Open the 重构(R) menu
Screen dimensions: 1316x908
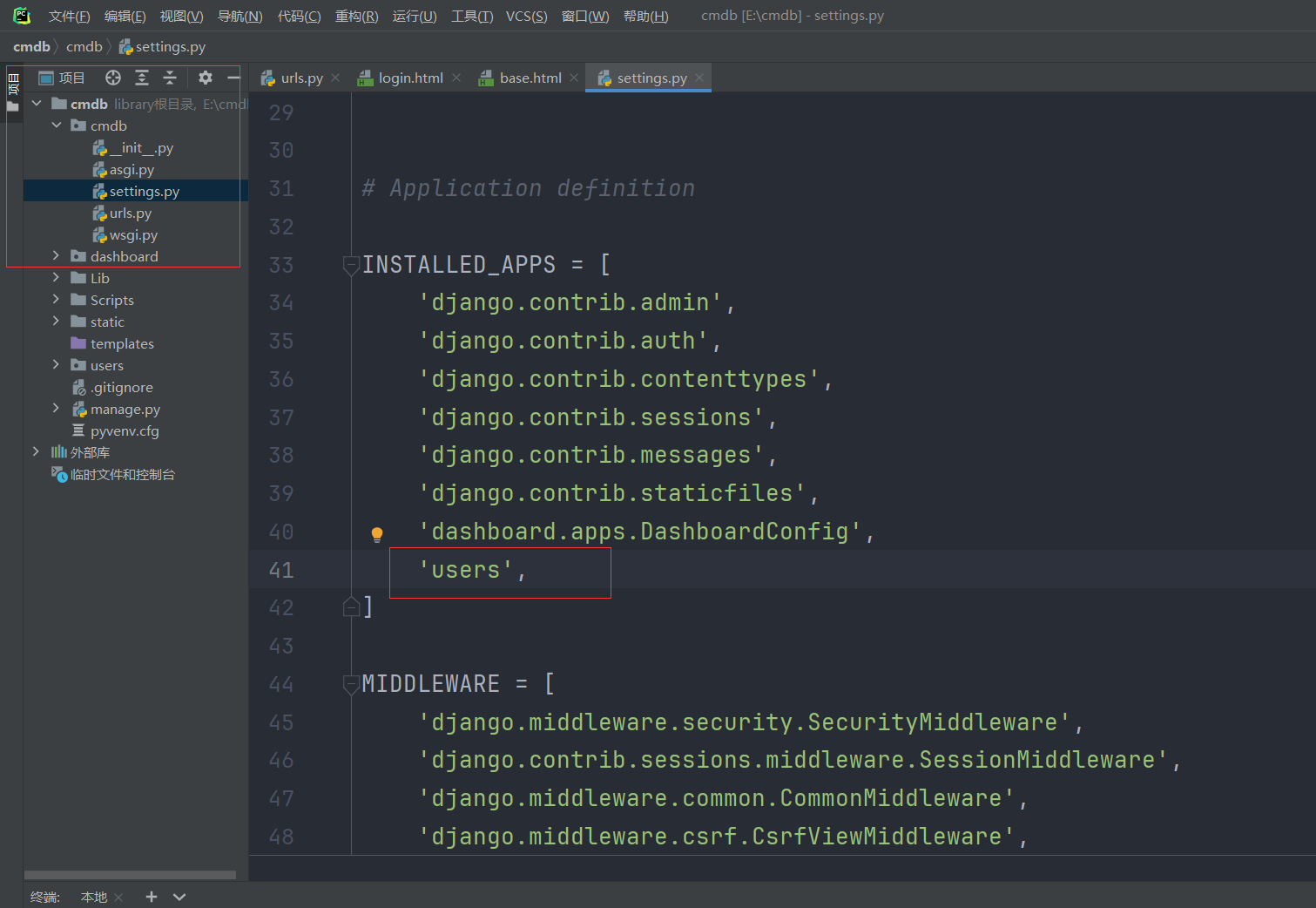(x=356, y=17)
